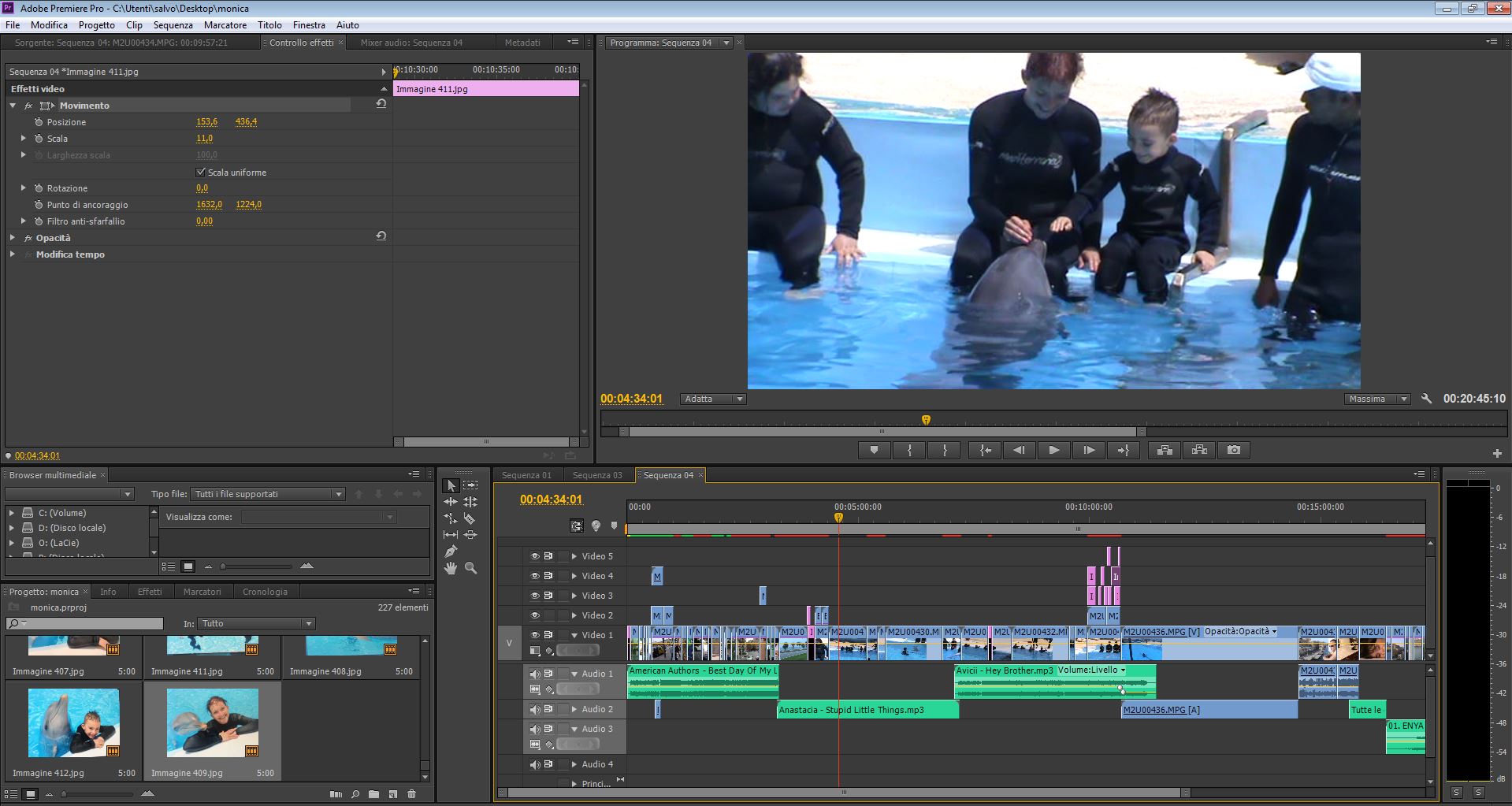Go to In point
1512x806 pixels.
point(985,450)
